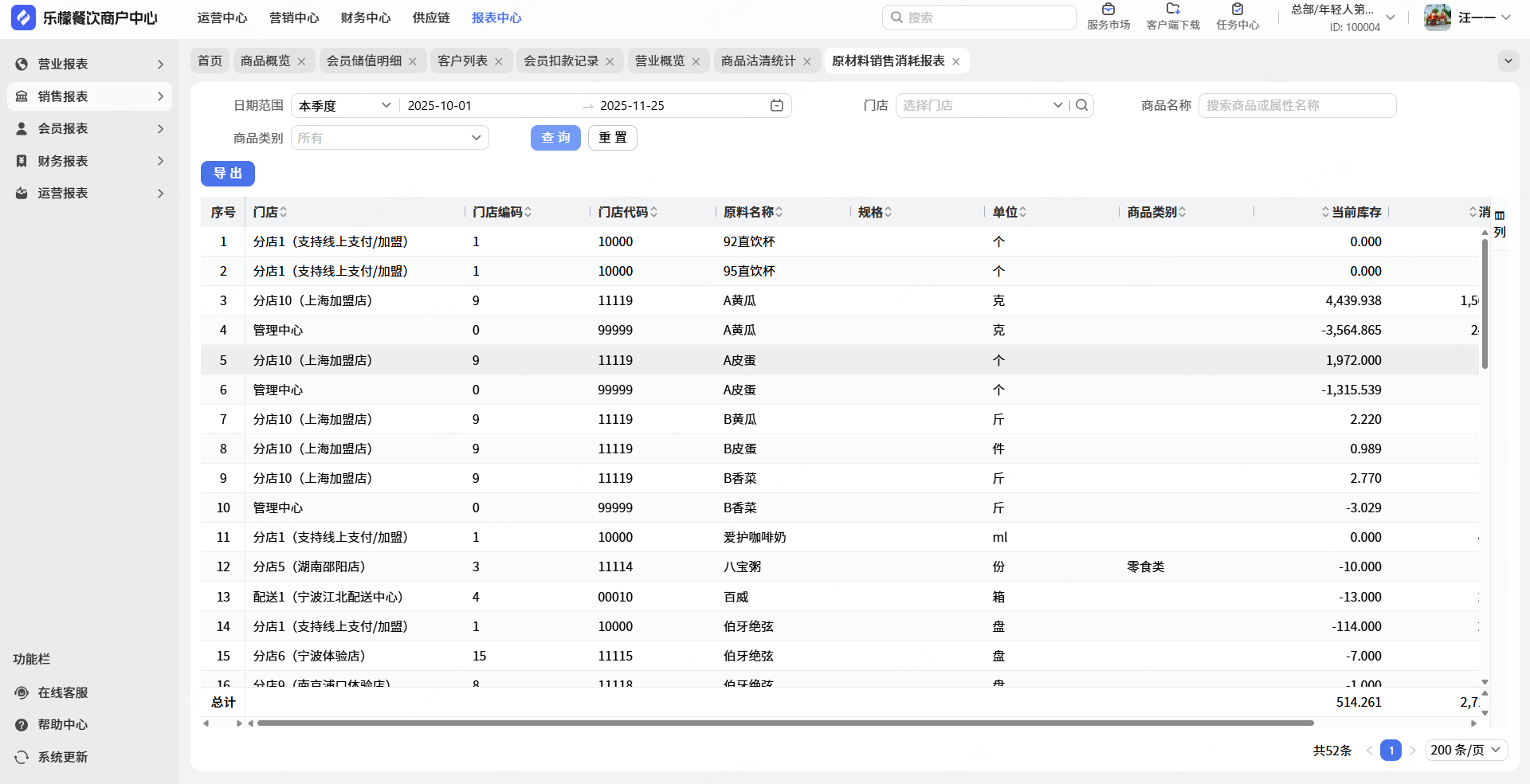Click the 导出 export button
Image resolution: width=1530 pixels, height=784 pixels.
pos(227,173)
